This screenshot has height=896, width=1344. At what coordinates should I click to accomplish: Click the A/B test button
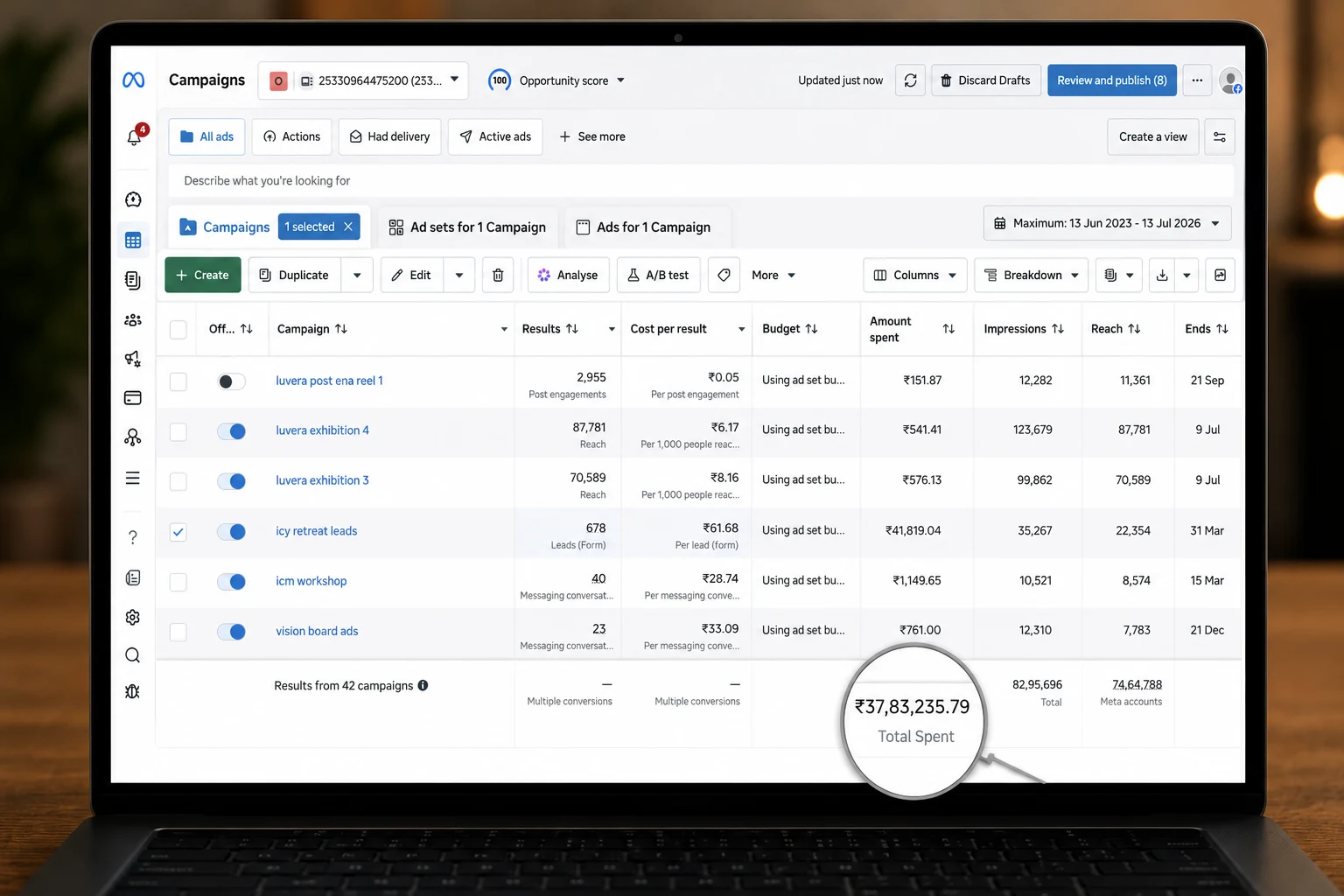pos(659,275)
